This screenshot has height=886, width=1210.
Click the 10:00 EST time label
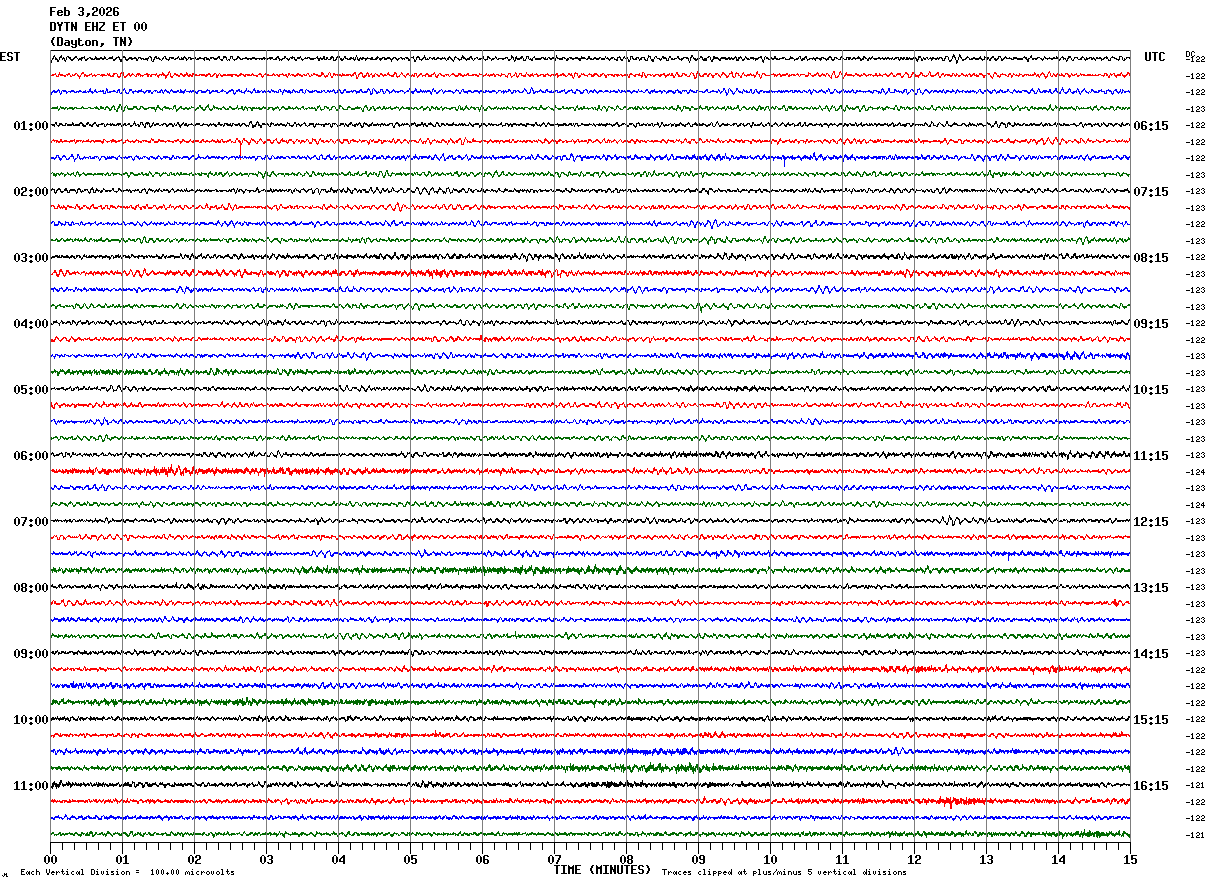[x=31, y=720]
